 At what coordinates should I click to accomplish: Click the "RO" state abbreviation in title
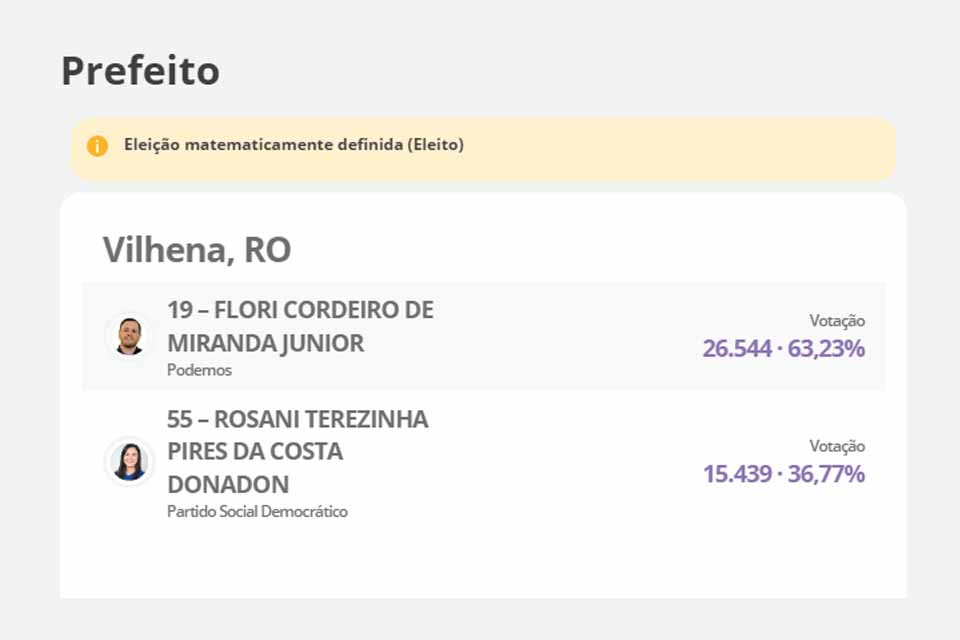click(x=267, y=250)
